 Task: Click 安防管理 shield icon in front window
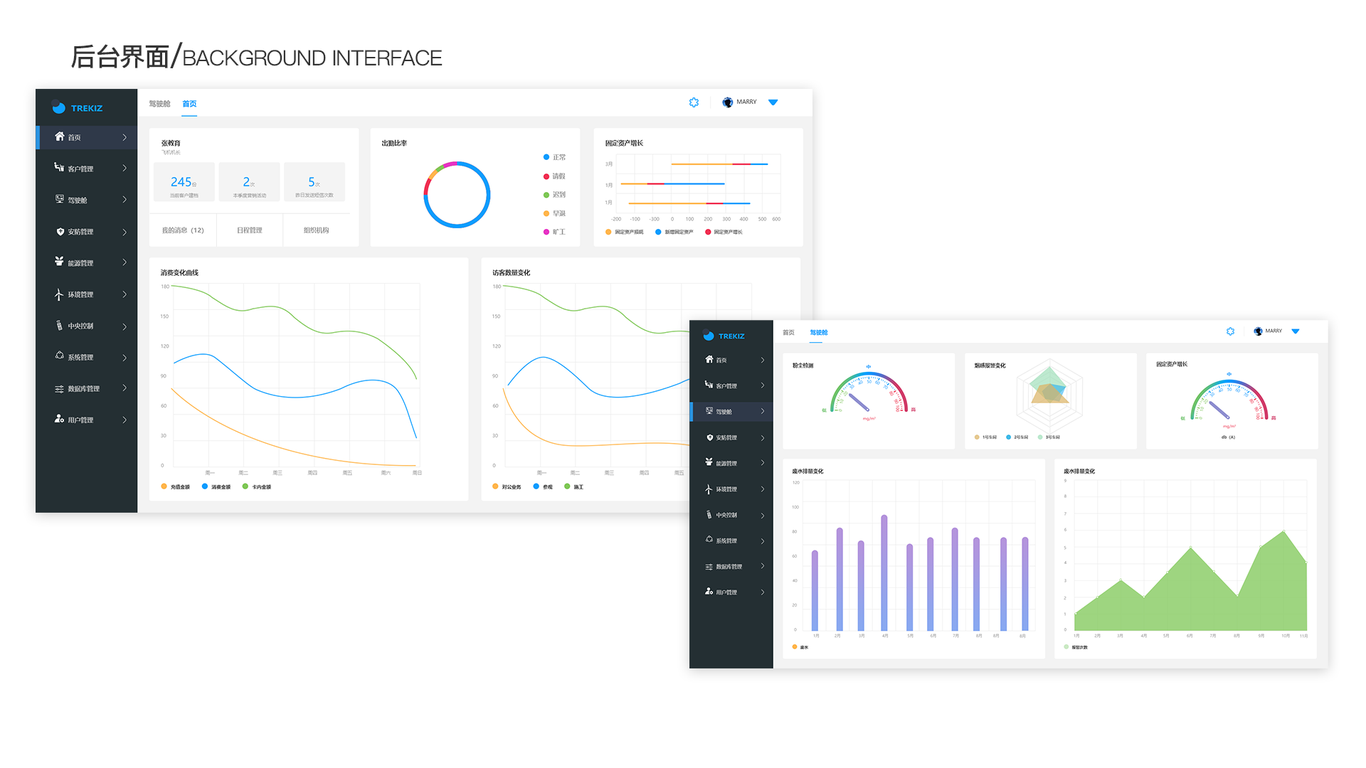pos(709,437)
